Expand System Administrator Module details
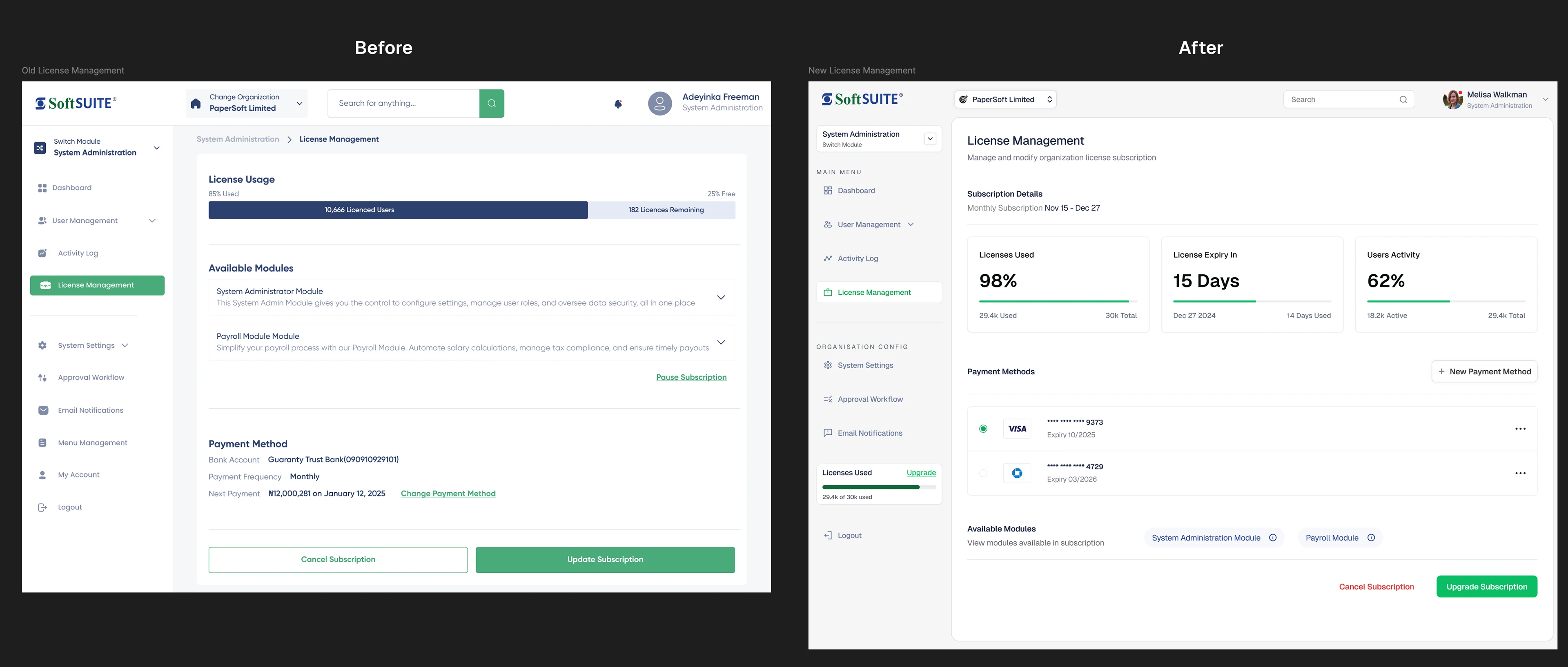Screen dimensions: 1568x667 (x=720, y=298)
